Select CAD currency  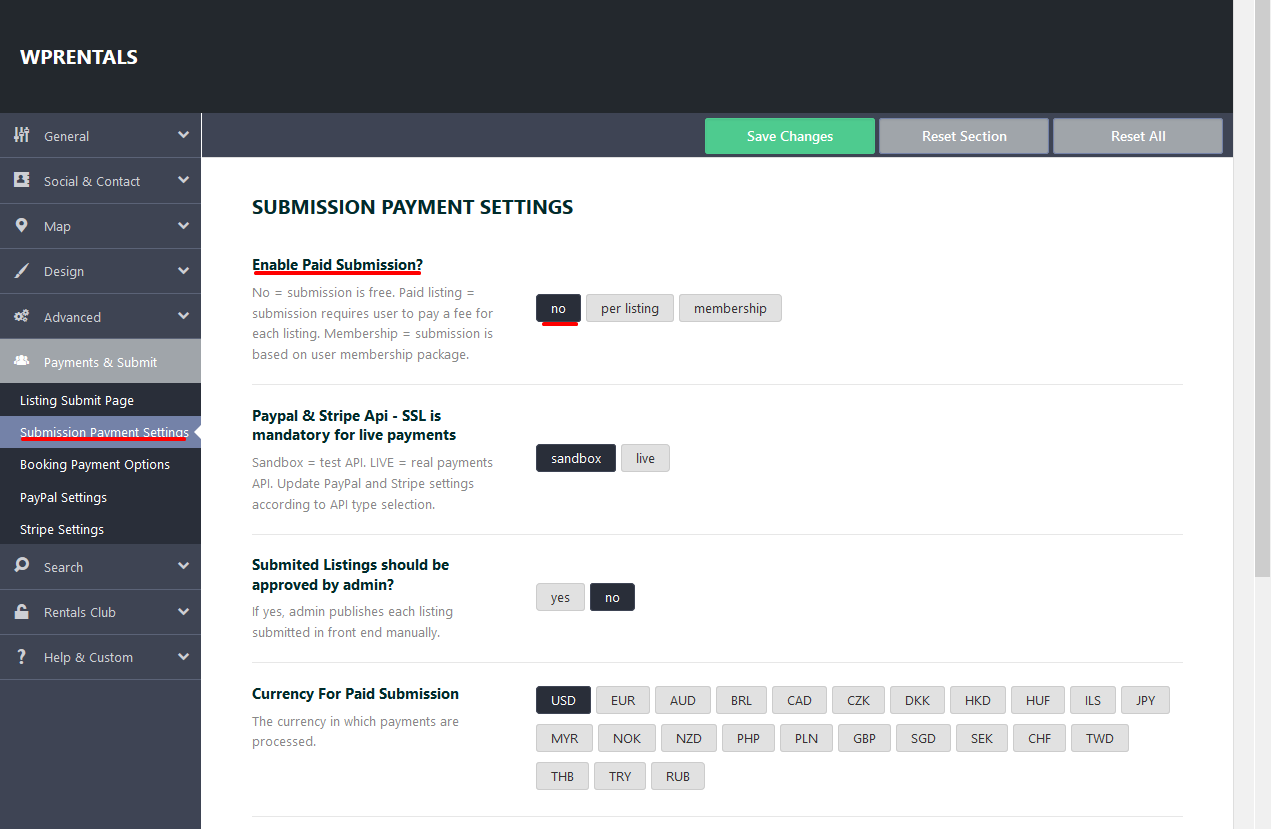coord(800,700)
